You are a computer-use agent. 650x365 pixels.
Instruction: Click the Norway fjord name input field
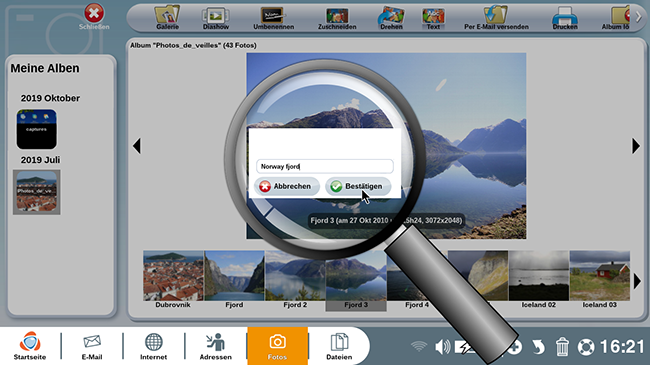pyautogui.click(x=325, y=166)
